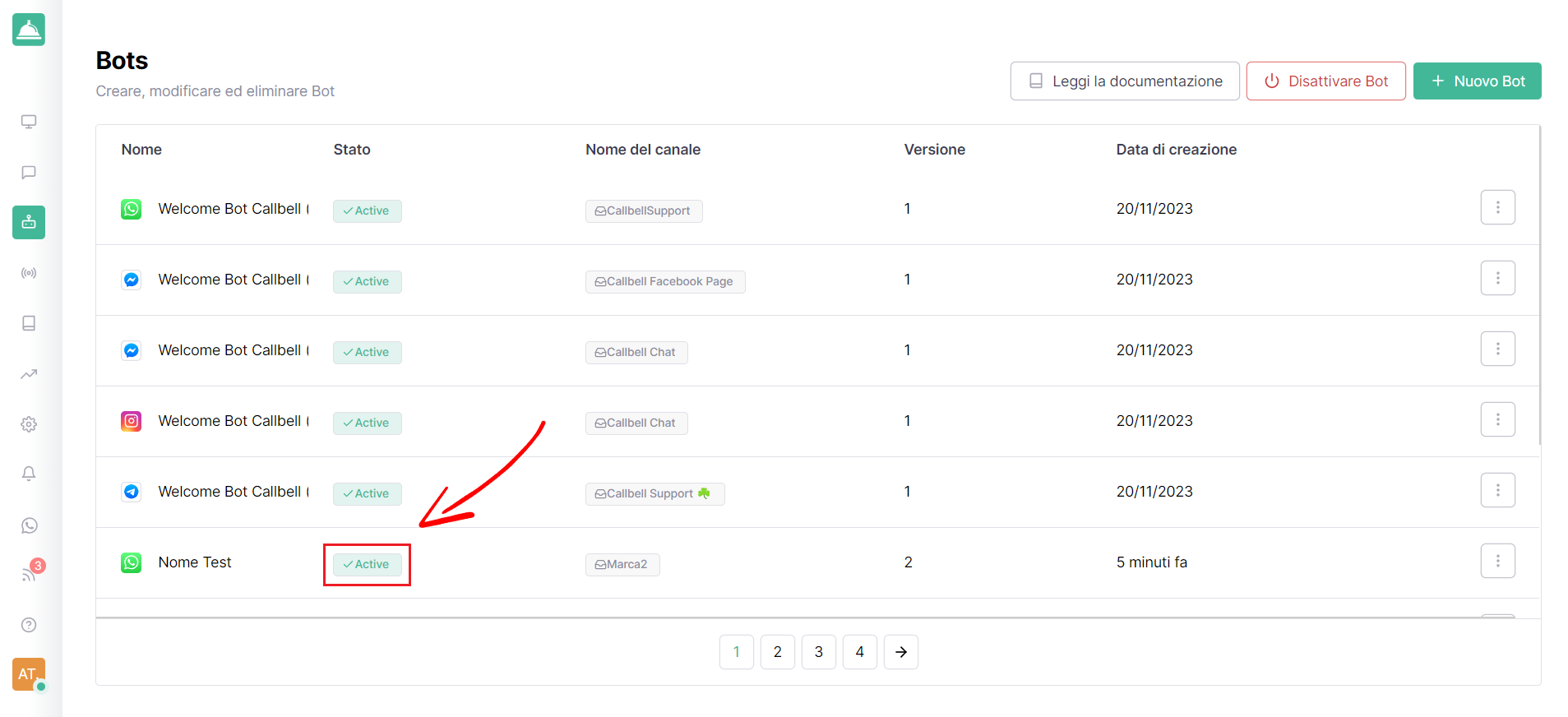Open the feed icon with 3 badge

click(30, 574)
